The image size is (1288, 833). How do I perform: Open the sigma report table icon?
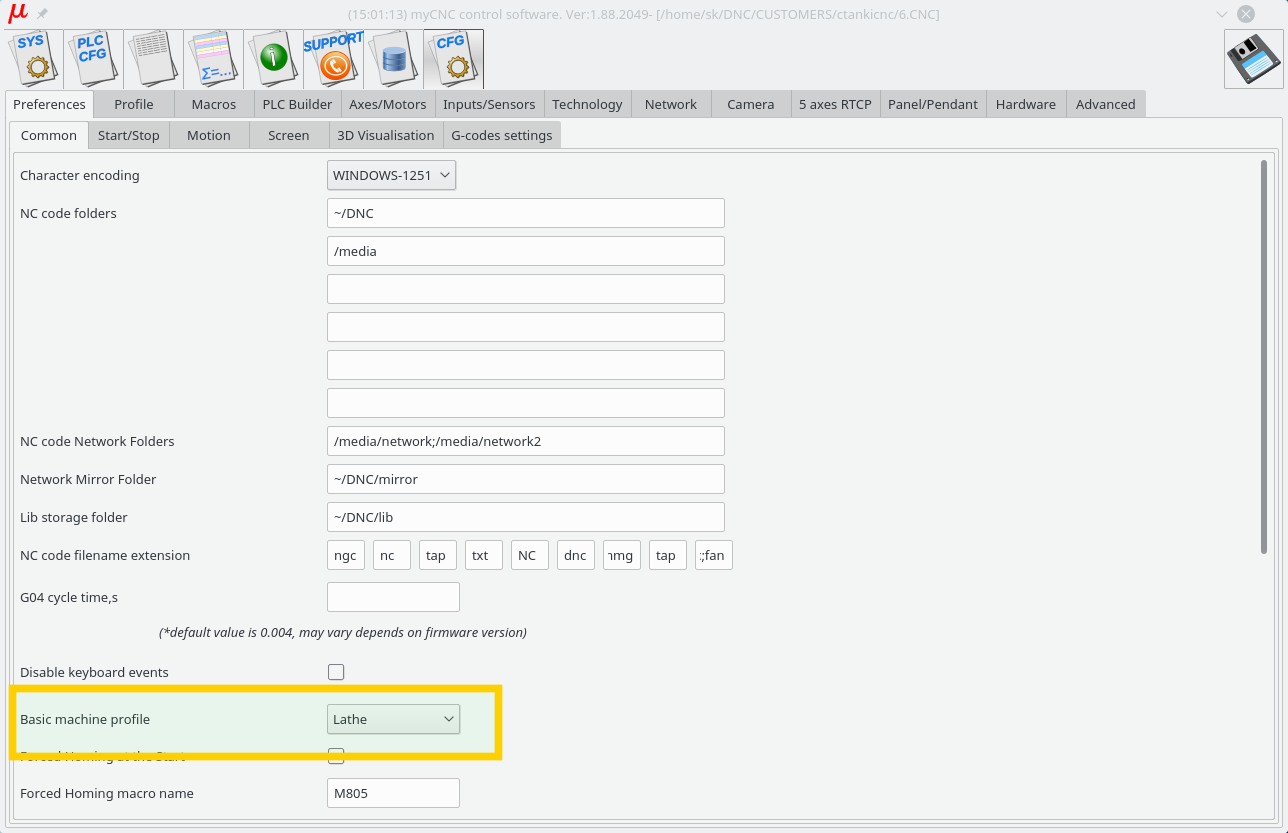pos(214,58)
